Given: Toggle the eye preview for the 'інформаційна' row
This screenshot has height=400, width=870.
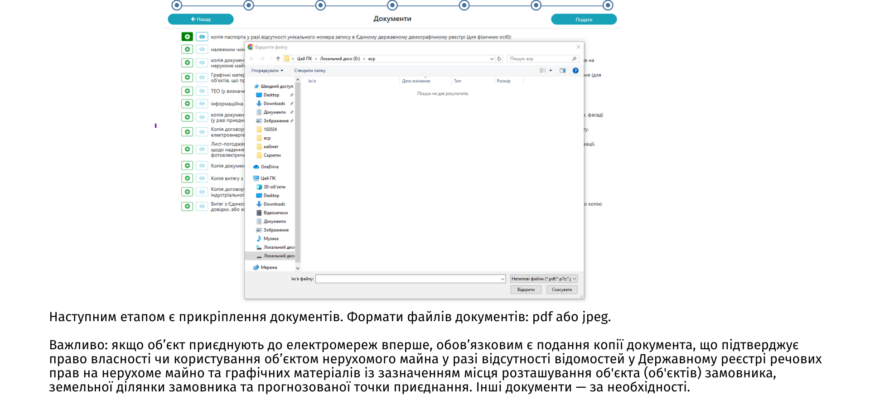Looking at the screenshot, I should click(202, 104).
